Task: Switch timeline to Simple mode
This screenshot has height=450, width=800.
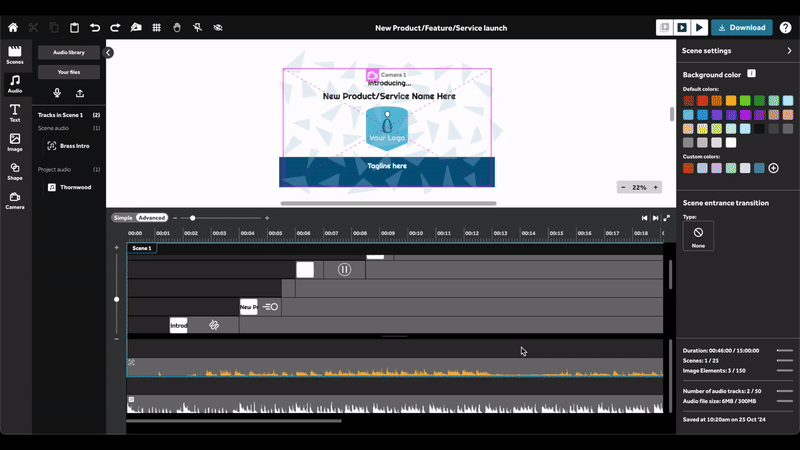Action: point(122,217)
